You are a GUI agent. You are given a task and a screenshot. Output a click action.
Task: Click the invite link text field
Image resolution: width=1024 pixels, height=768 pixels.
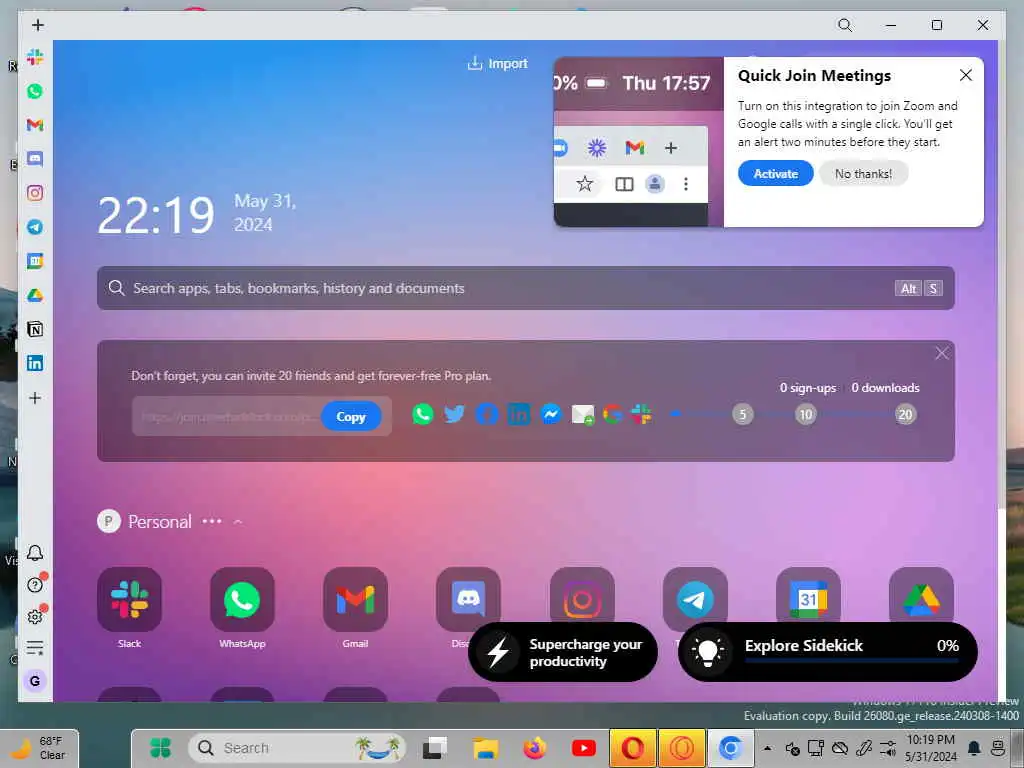click(x=227, y=416)
